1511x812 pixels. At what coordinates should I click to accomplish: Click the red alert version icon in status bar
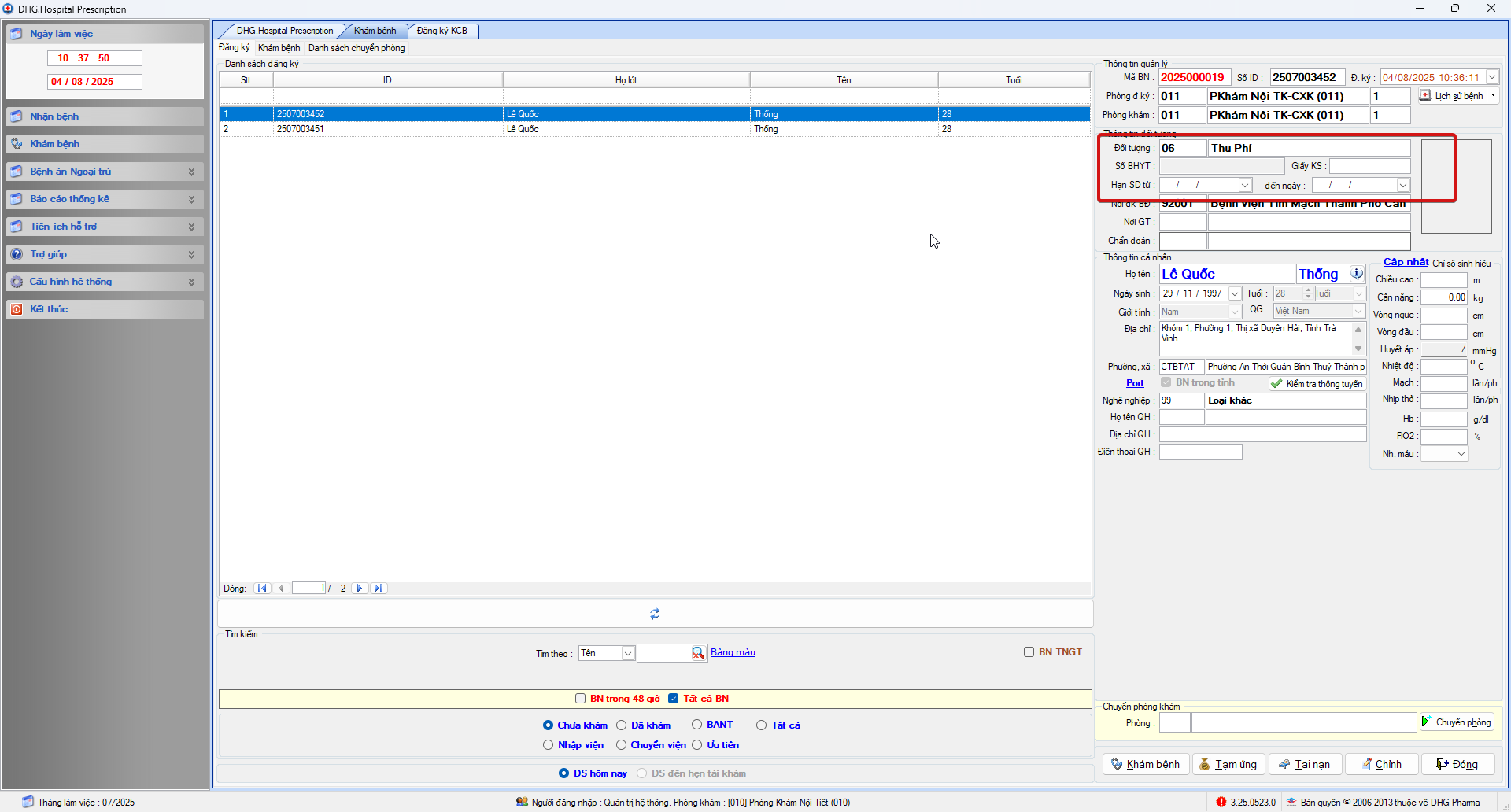(x=1221, y=802)
